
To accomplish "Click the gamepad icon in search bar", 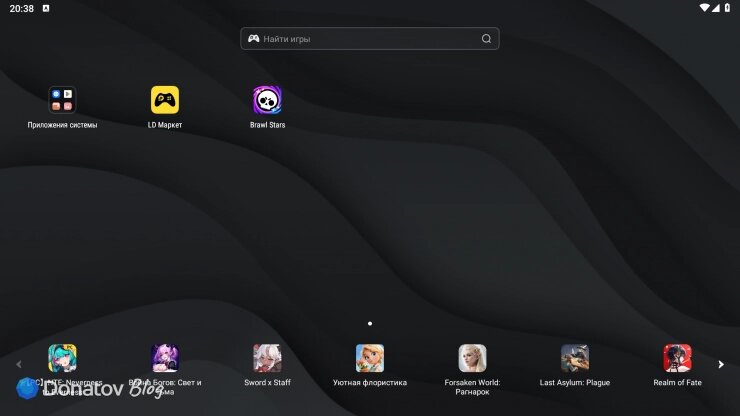I will click(253, 39).
